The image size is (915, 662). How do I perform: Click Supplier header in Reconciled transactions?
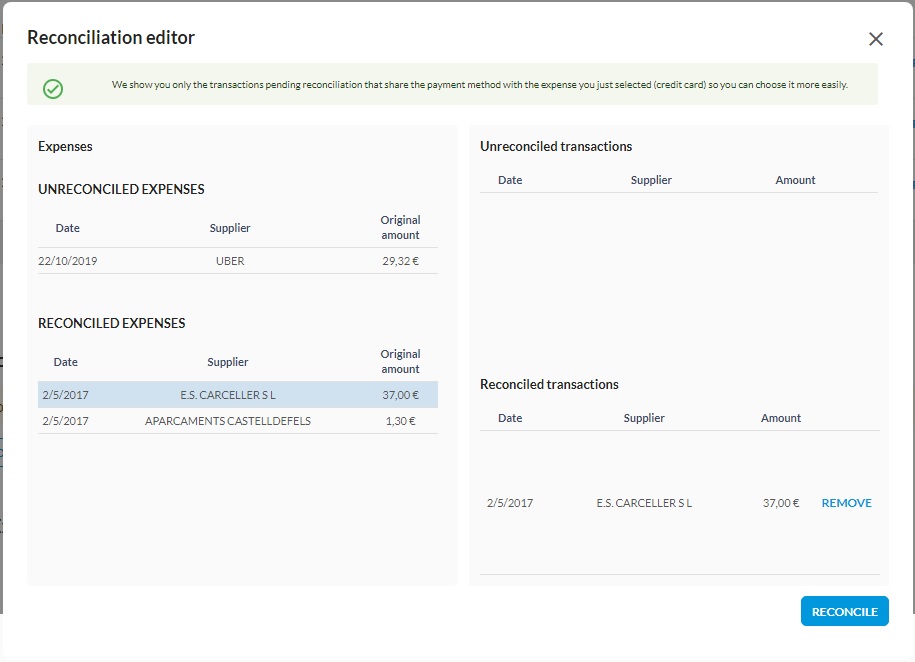tap(644, 418)
